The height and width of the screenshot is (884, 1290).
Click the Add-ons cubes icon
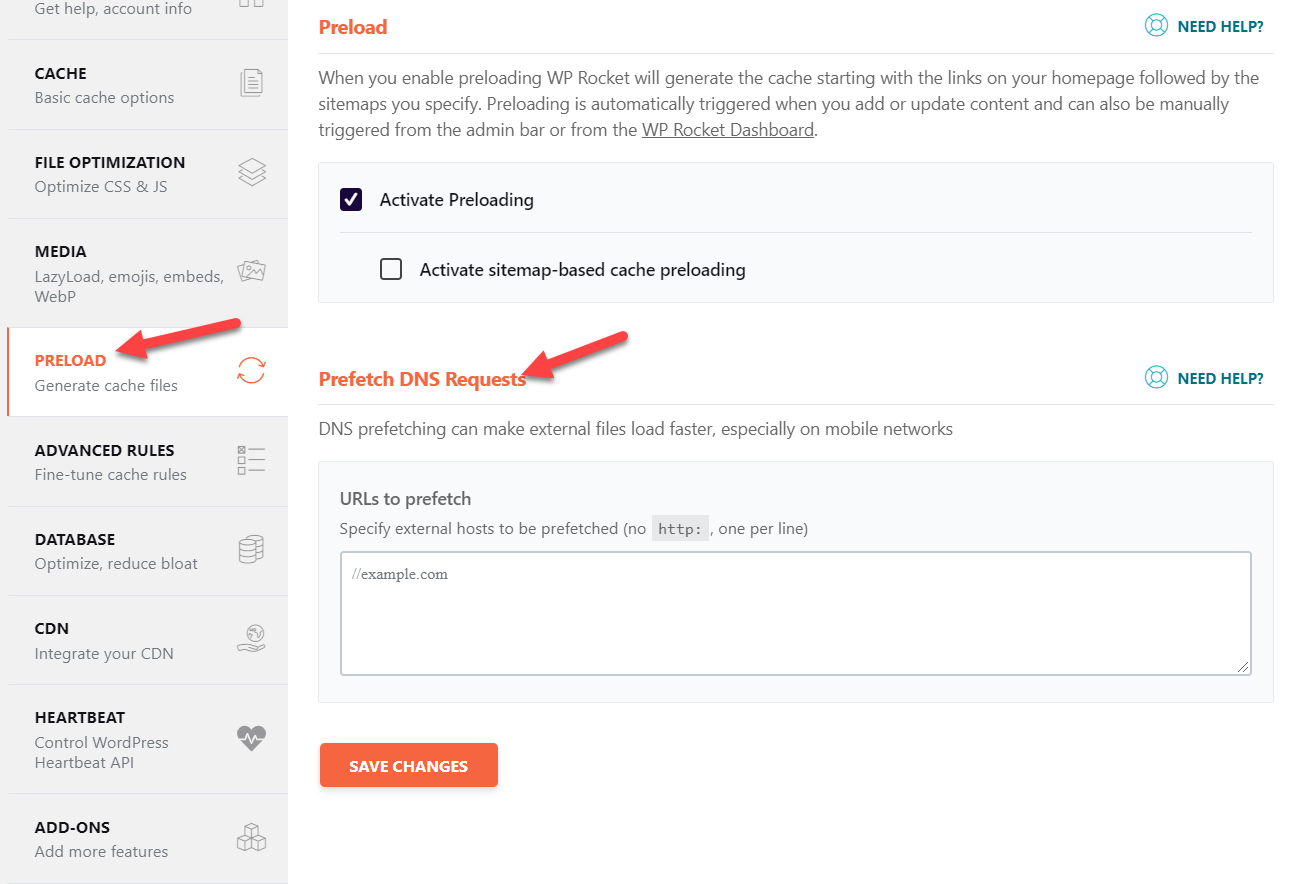(x=251, y=837)
